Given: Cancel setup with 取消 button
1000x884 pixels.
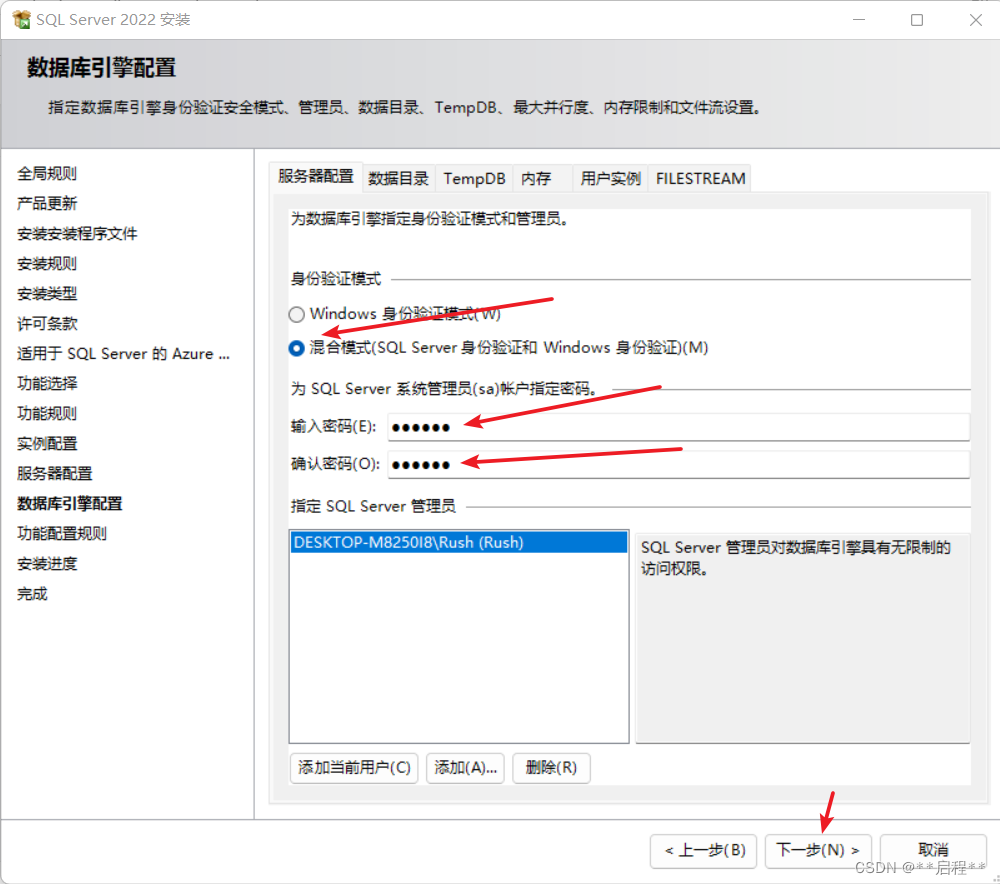Looking at the screenshot, I should point(933,850).
